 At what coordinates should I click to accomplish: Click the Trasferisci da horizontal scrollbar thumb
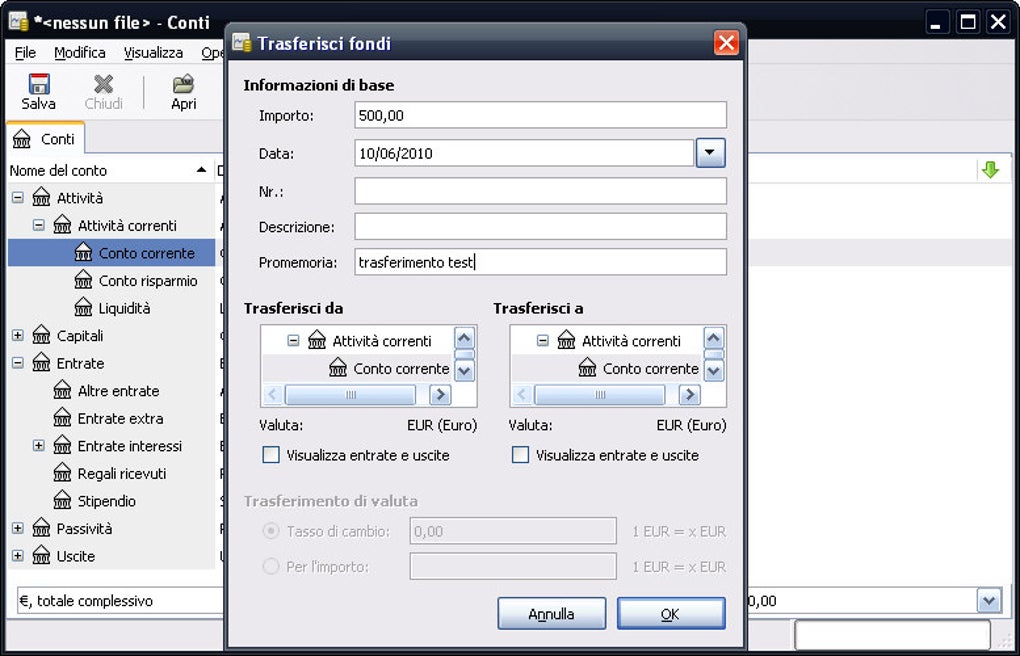(350, 394)
